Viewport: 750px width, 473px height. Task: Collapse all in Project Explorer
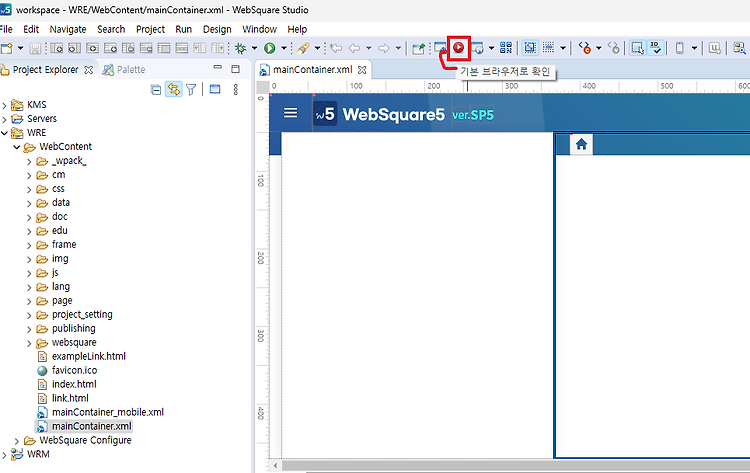[x=155, y=89]
